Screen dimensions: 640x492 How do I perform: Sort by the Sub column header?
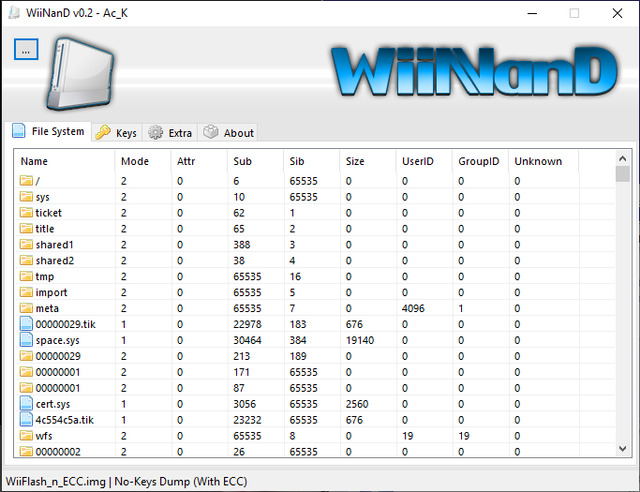[x=256, y=161]
